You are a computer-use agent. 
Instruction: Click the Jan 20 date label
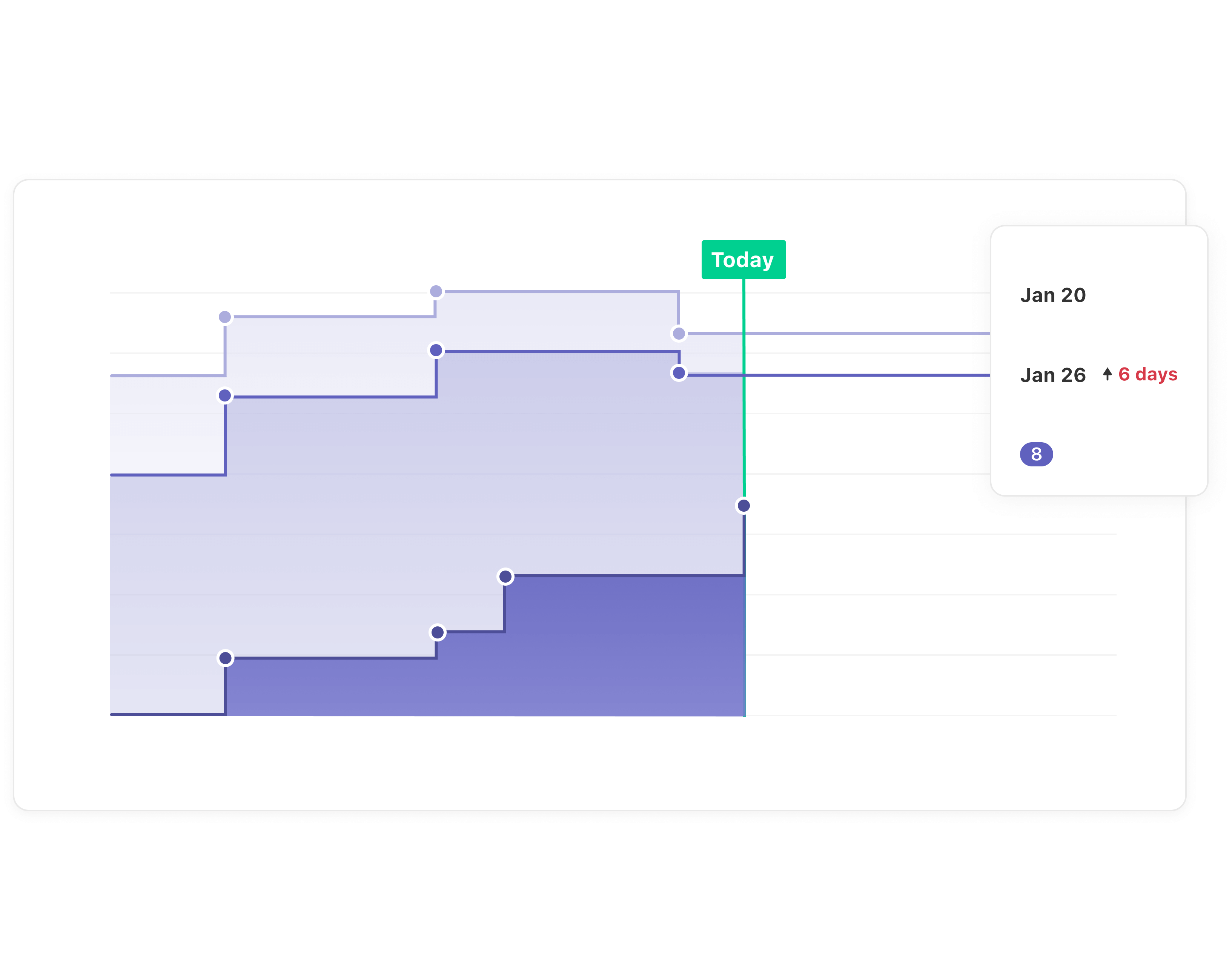pos(1052,295)
